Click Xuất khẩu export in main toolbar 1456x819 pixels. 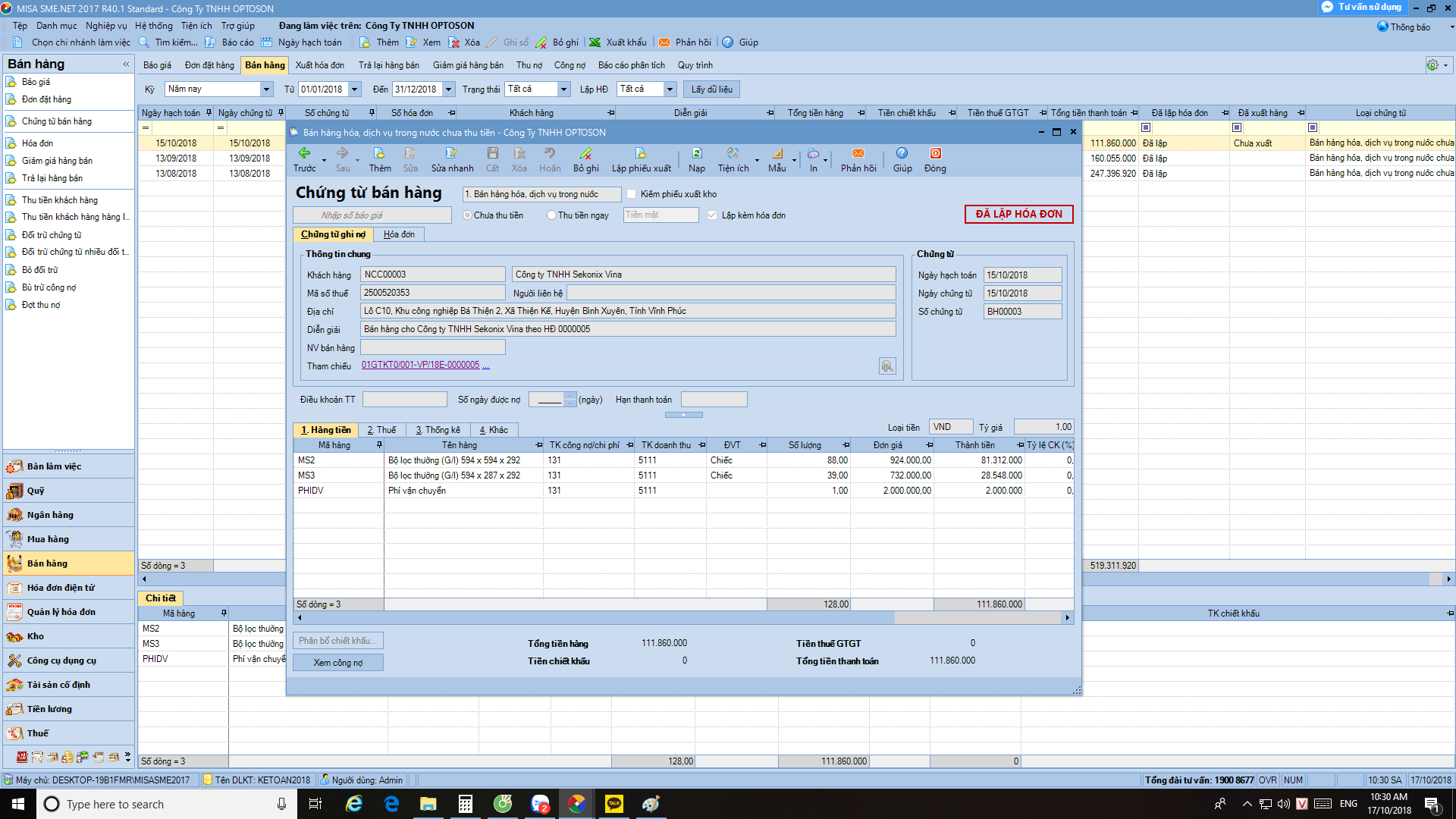(x=618, y=42)
